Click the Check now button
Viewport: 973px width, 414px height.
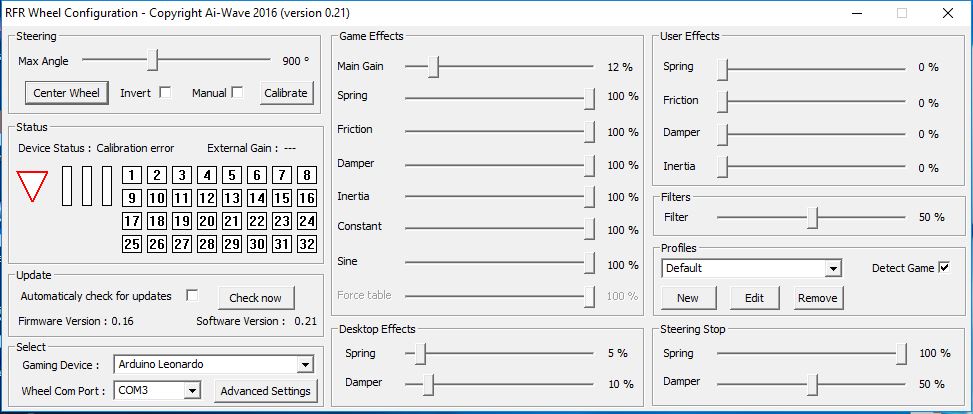point(255,297)
